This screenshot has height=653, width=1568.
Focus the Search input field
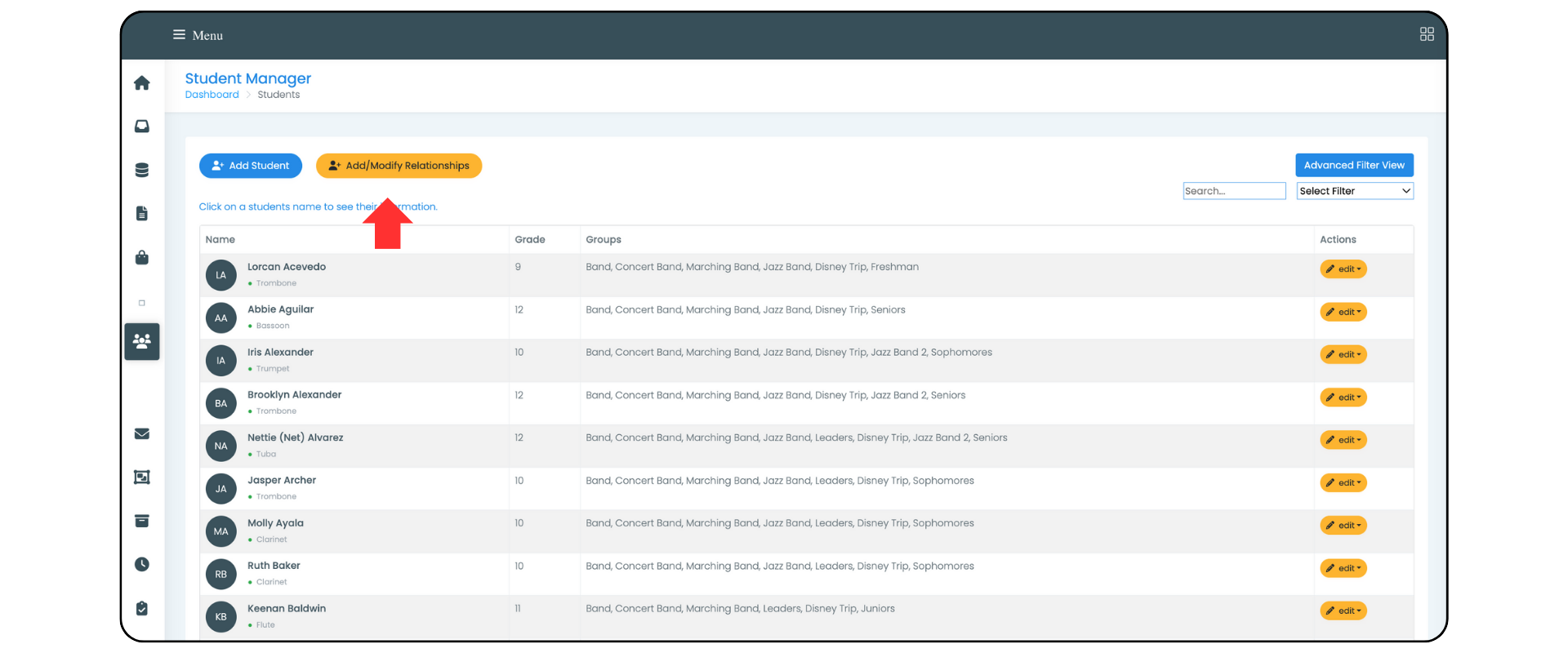(x=1234, y=191)
